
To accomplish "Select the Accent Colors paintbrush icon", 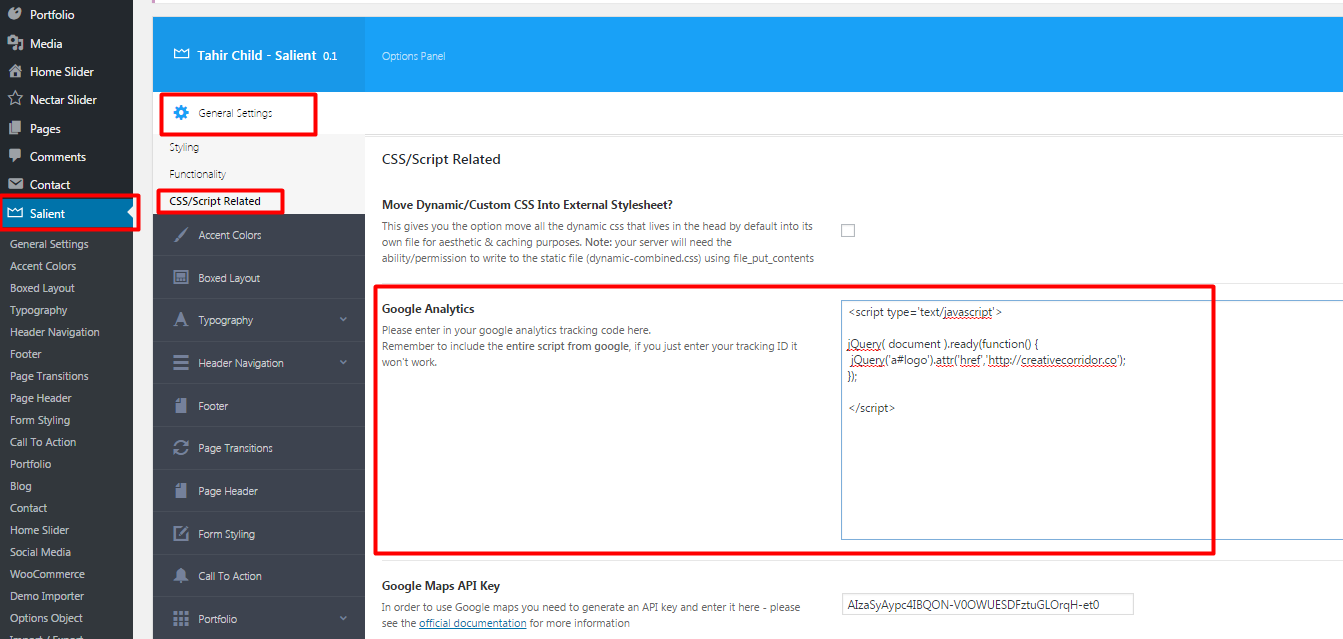I will (x=182, y=234).
